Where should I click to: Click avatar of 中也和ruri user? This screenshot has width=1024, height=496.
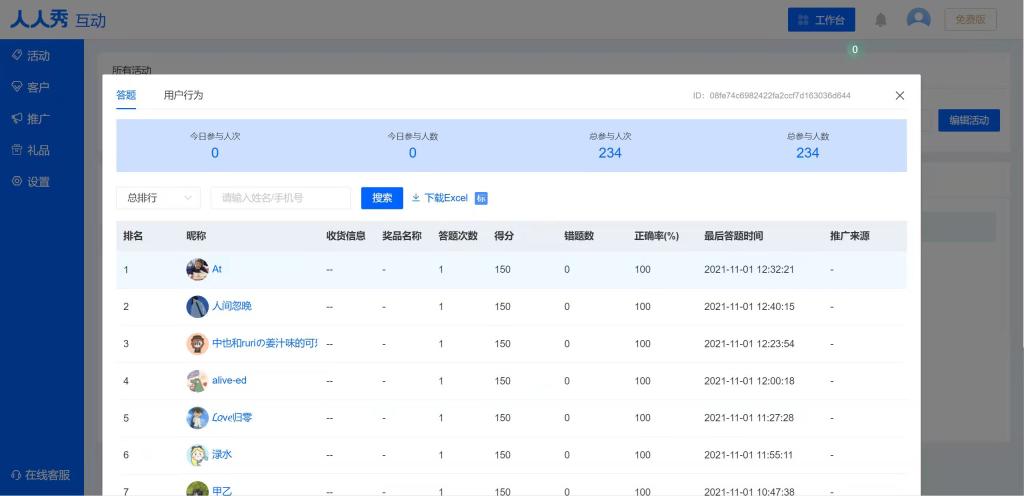[x=197, y=343]
